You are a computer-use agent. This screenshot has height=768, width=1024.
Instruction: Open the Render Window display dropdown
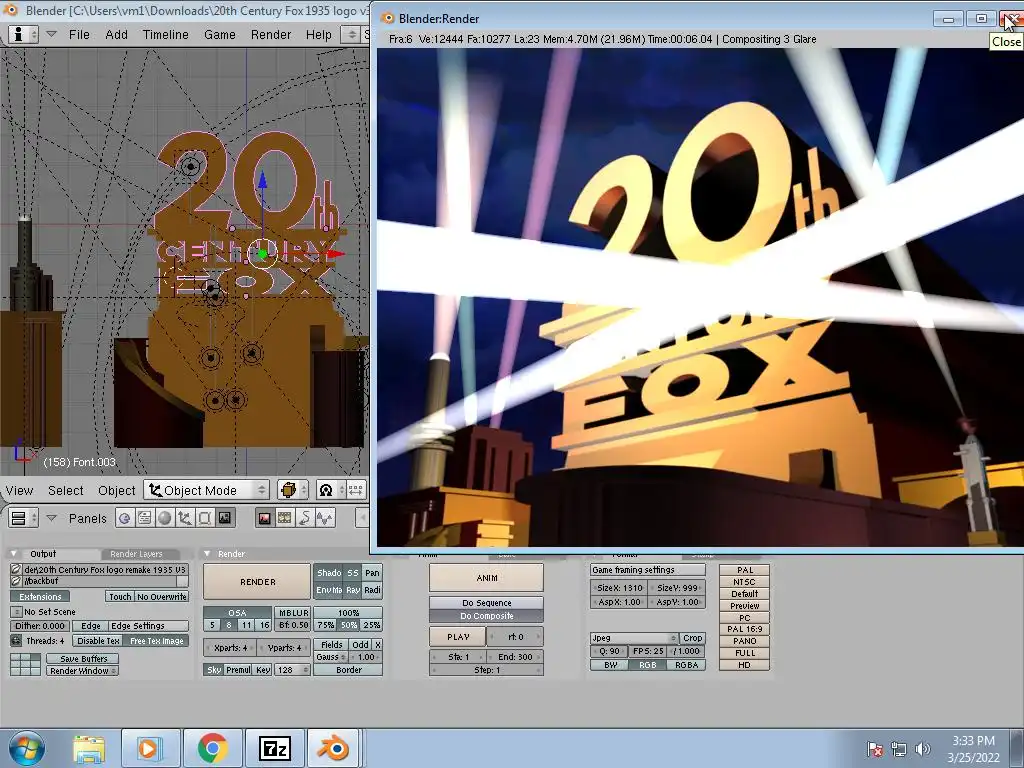coord(83,671)
